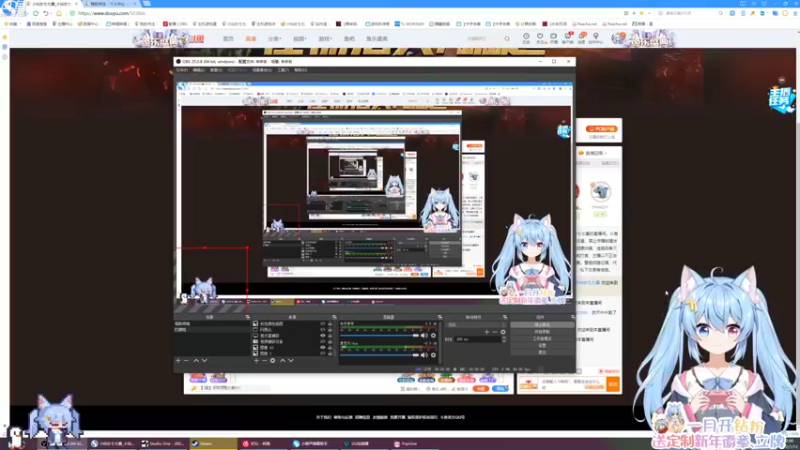
Task: Open source properties gear in Sources panel
Action: pos(272,361)
